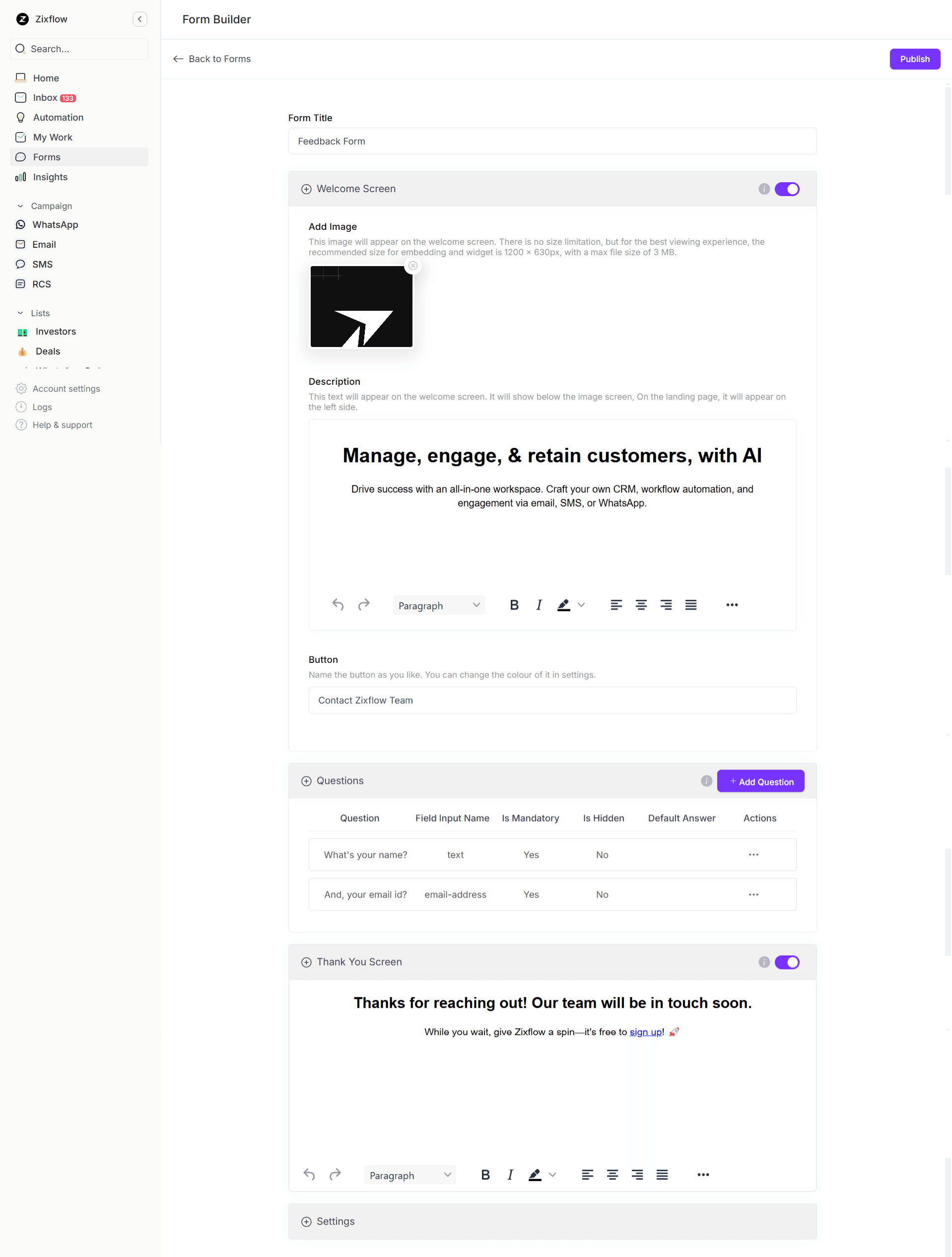Justify the welcome screen description text
This screenshot has width=952, height=1257.
point(691,605)
